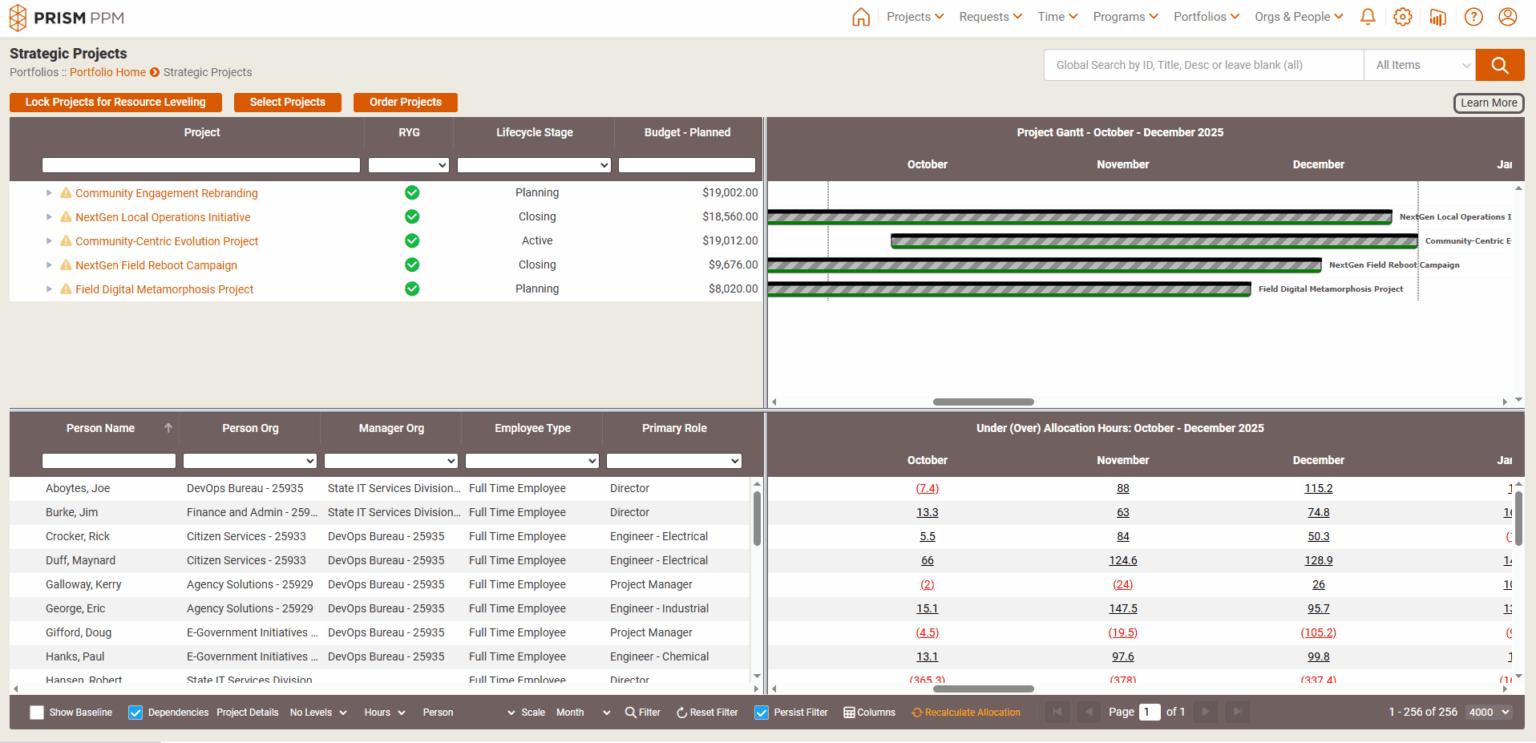Open application settings via the gear icon
This screenshot has width=1536, height=743.
[1402, 17]
